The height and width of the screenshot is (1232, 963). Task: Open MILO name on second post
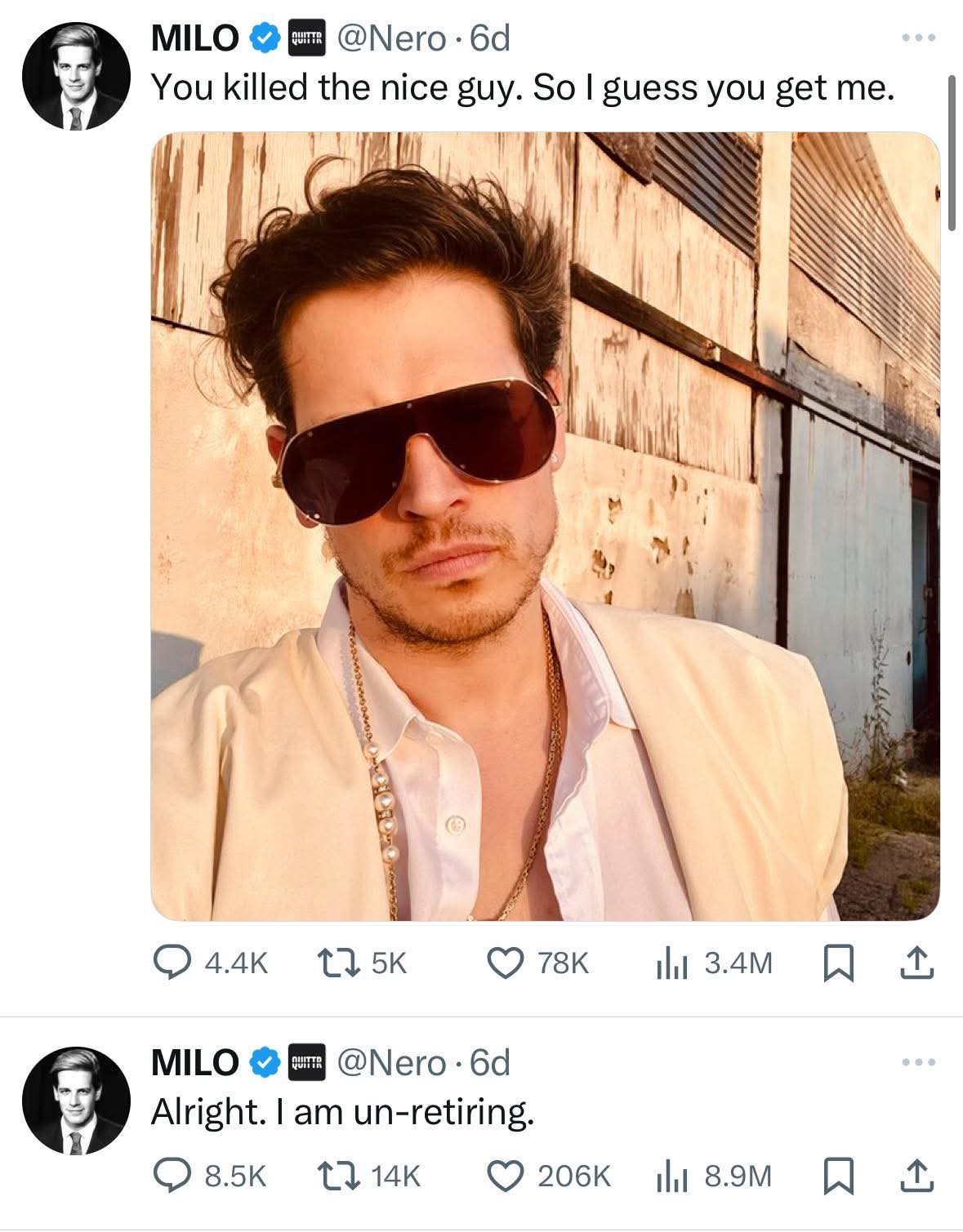click(194, 1063)
